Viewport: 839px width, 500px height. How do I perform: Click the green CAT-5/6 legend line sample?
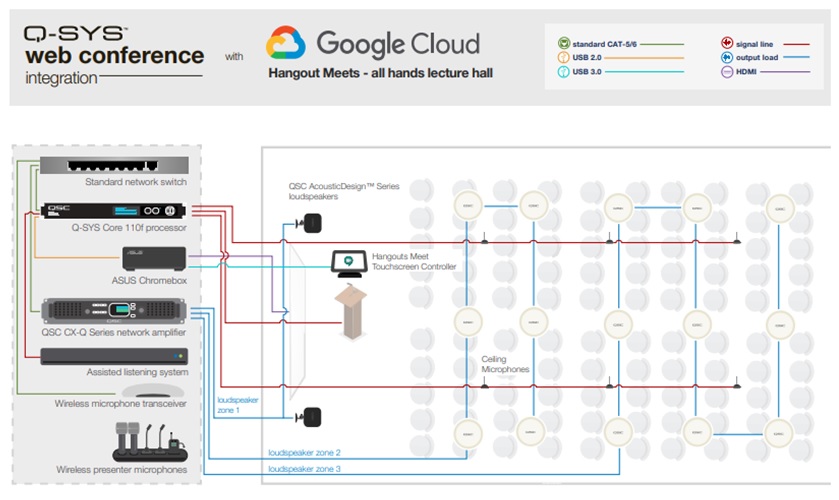[x=662, y=44]
